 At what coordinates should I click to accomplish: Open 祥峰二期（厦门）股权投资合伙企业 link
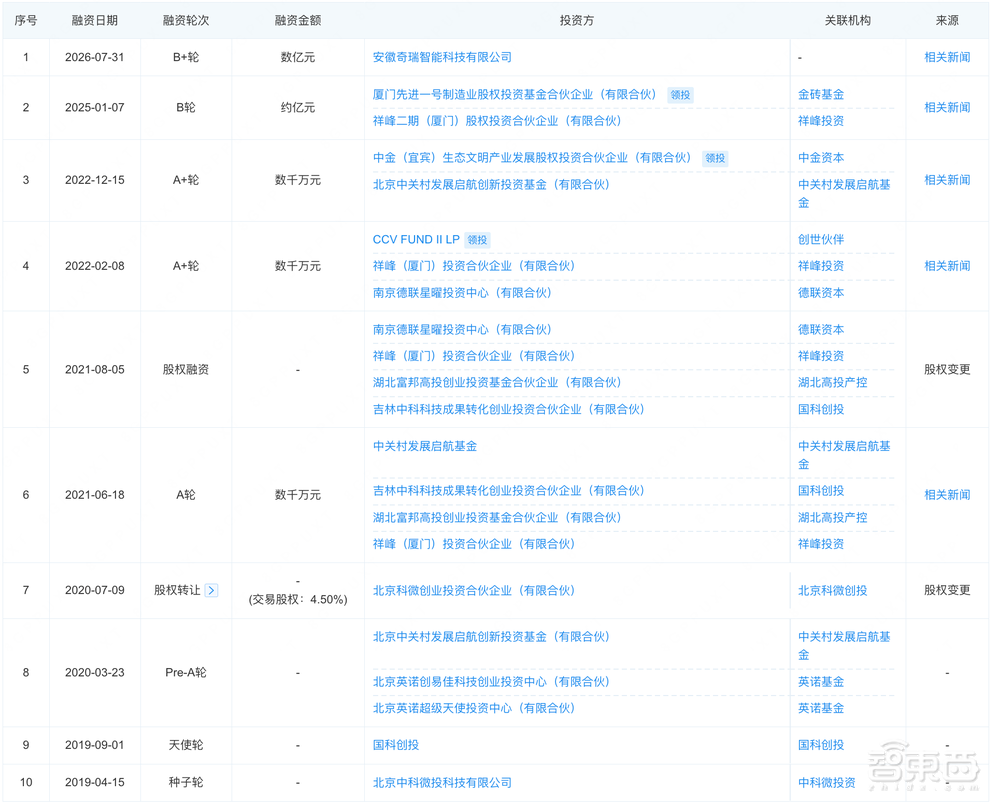(497, 121)
